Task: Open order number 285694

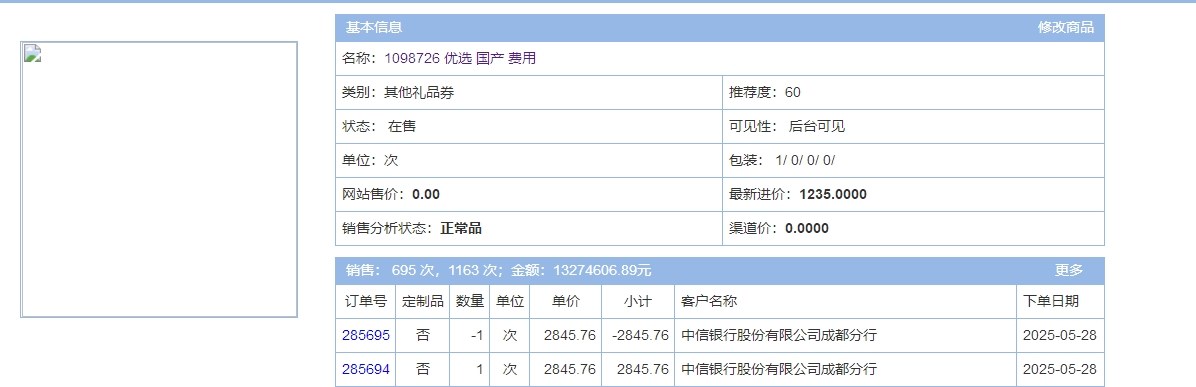Action: [x=365, y=369]
